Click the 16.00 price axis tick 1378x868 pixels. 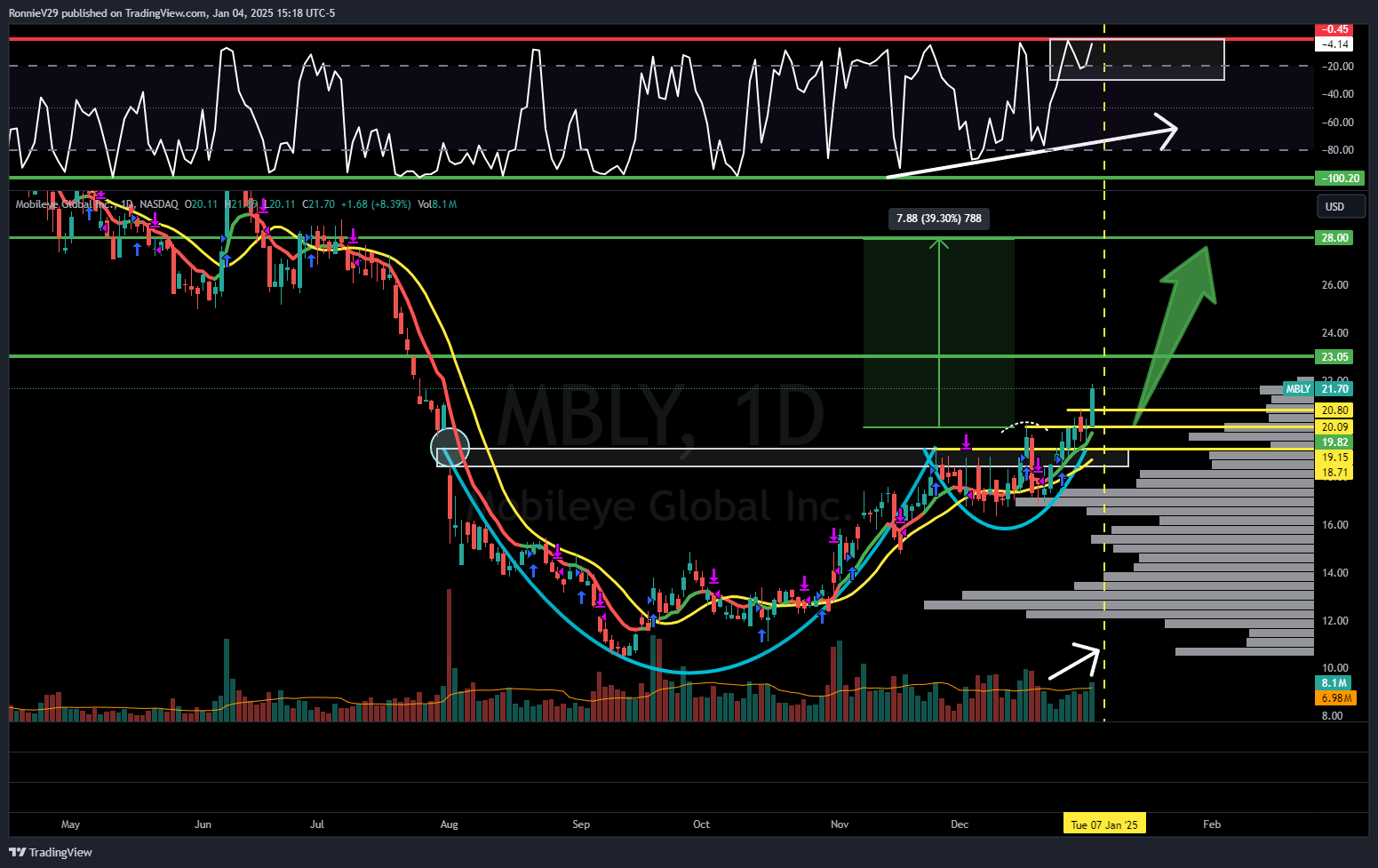1335,525
